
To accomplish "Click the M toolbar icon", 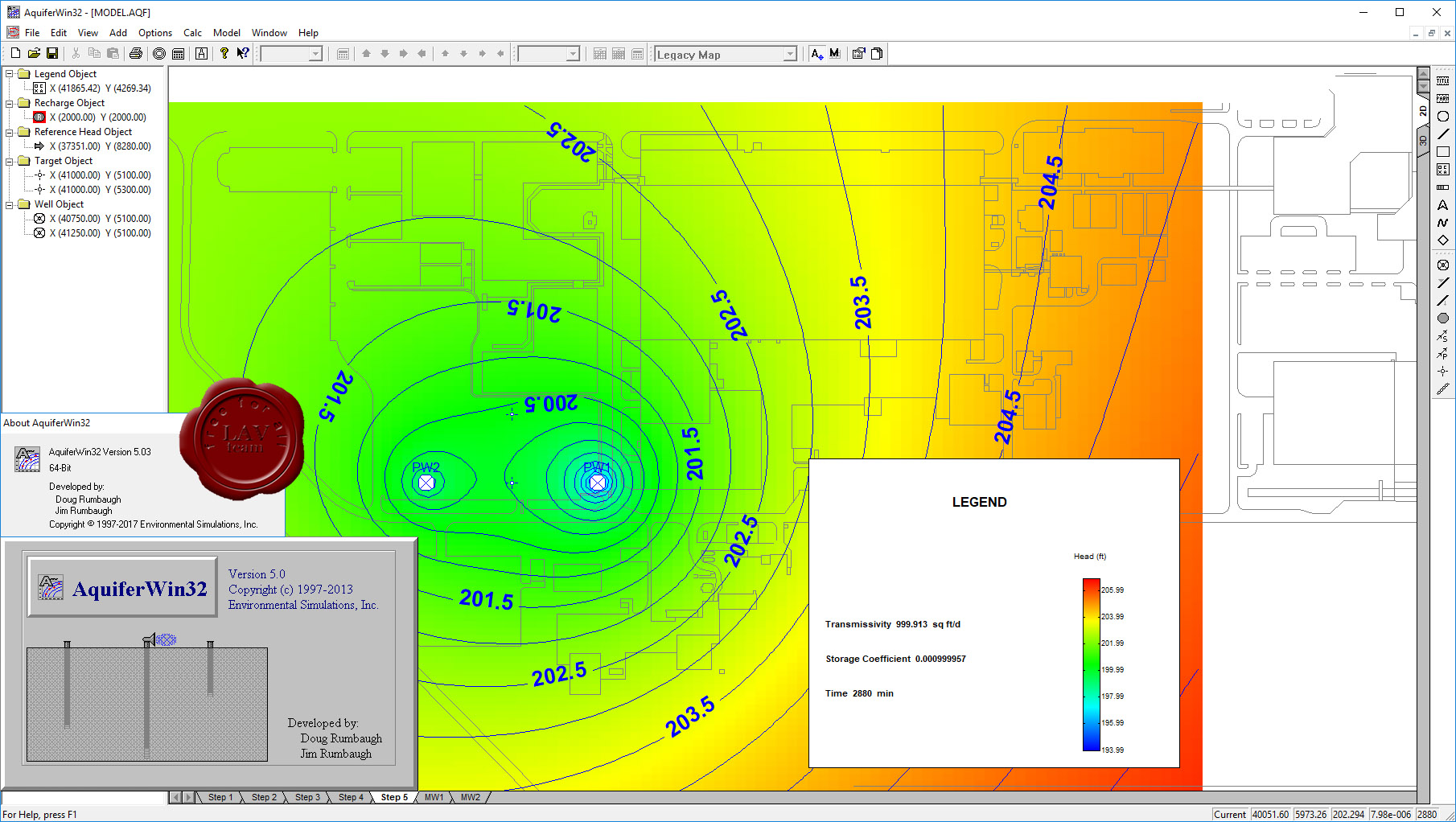I will (x=835, y=54).
